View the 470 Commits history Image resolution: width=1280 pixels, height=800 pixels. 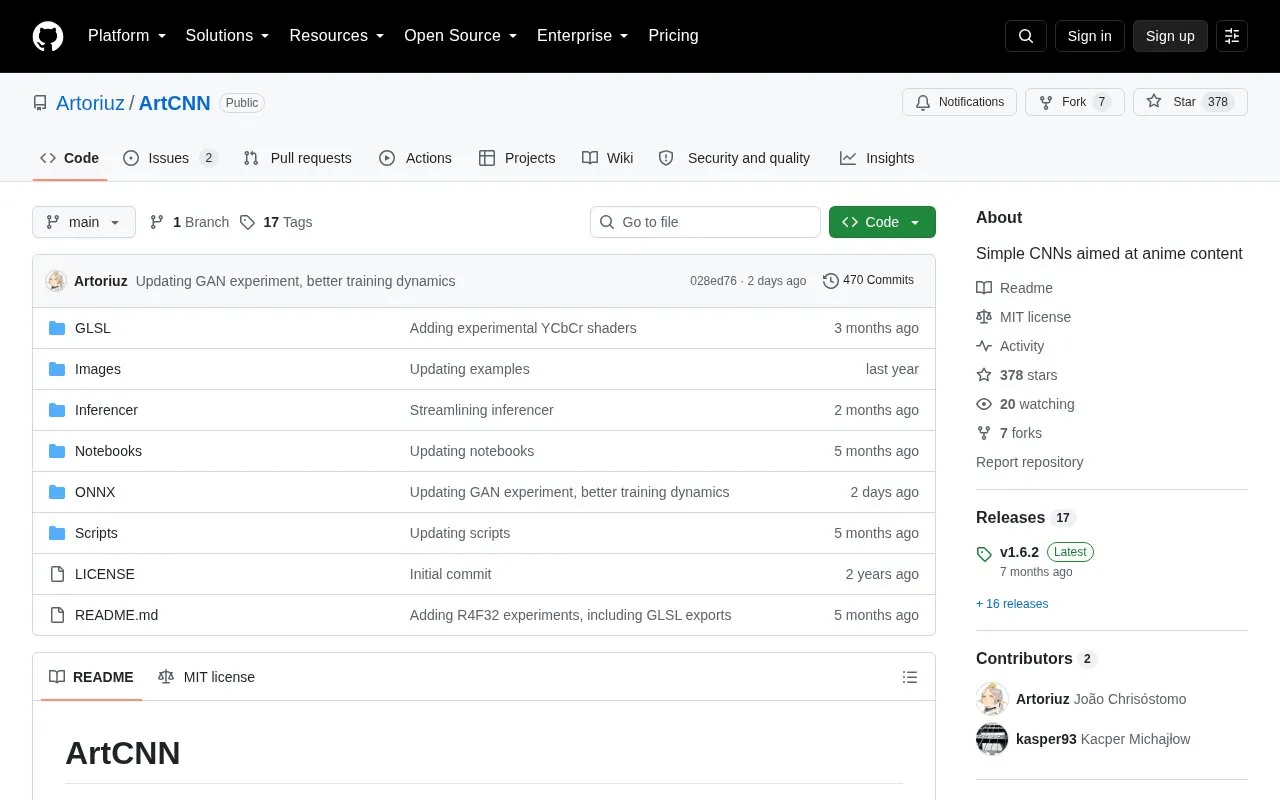click(x=868, y=280)
